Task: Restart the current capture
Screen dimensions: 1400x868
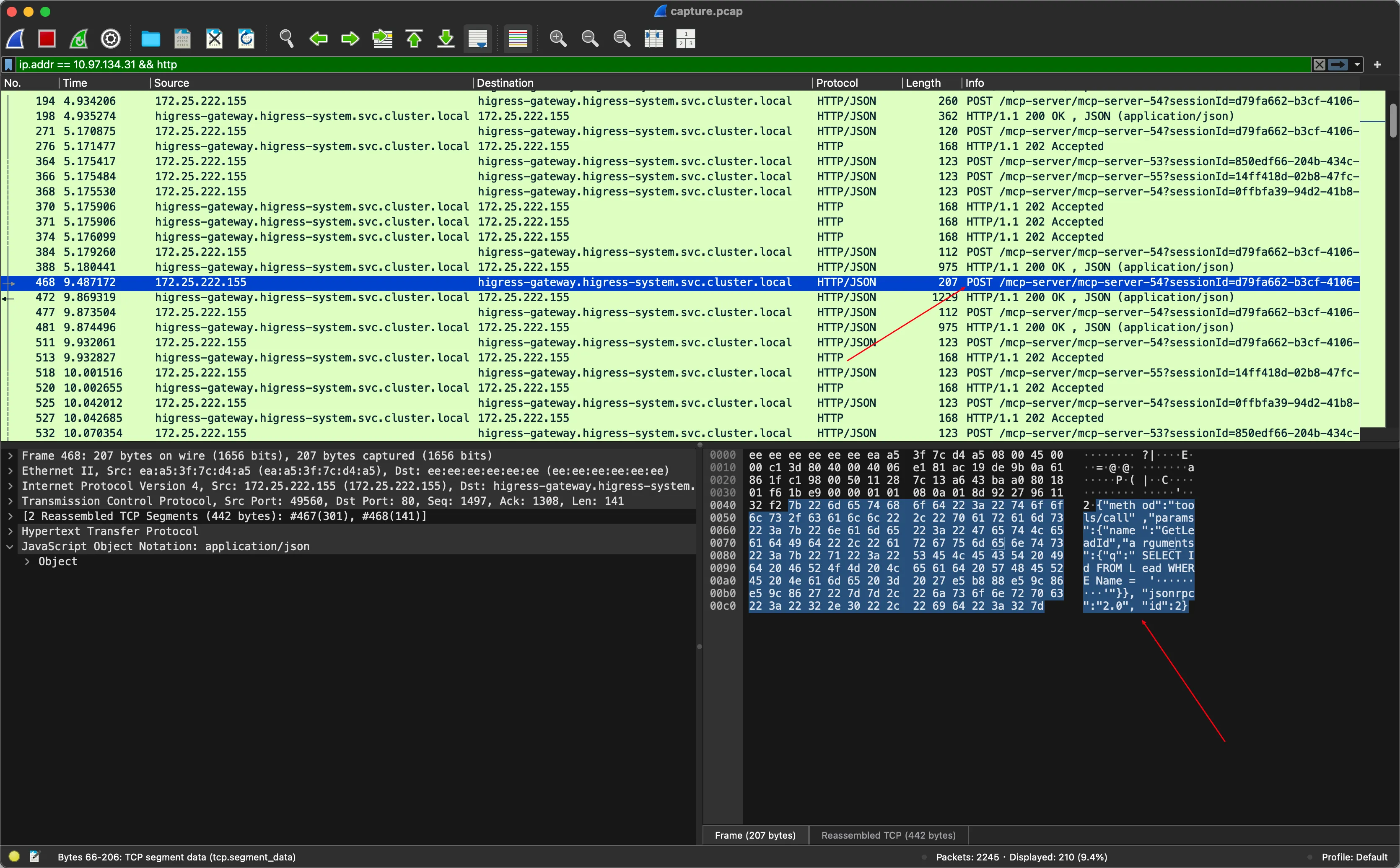Action: [79, 39]
